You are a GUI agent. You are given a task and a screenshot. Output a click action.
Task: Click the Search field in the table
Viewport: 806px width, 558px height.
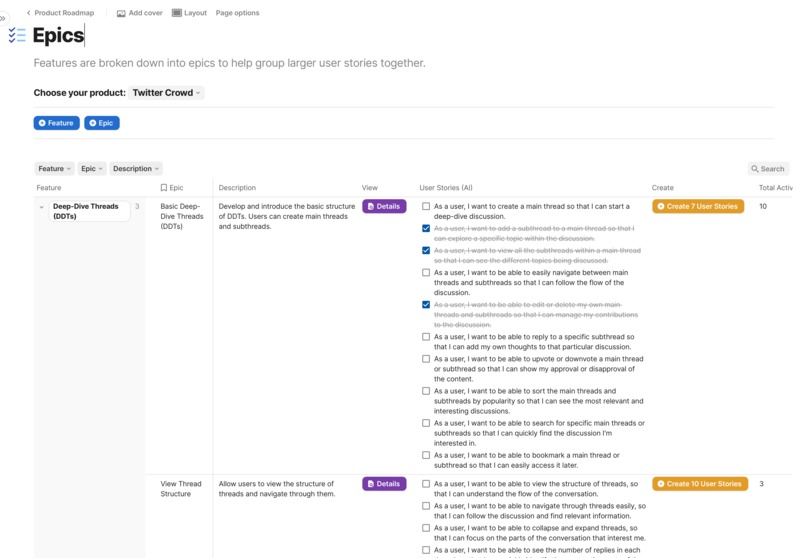click(768, 169)
